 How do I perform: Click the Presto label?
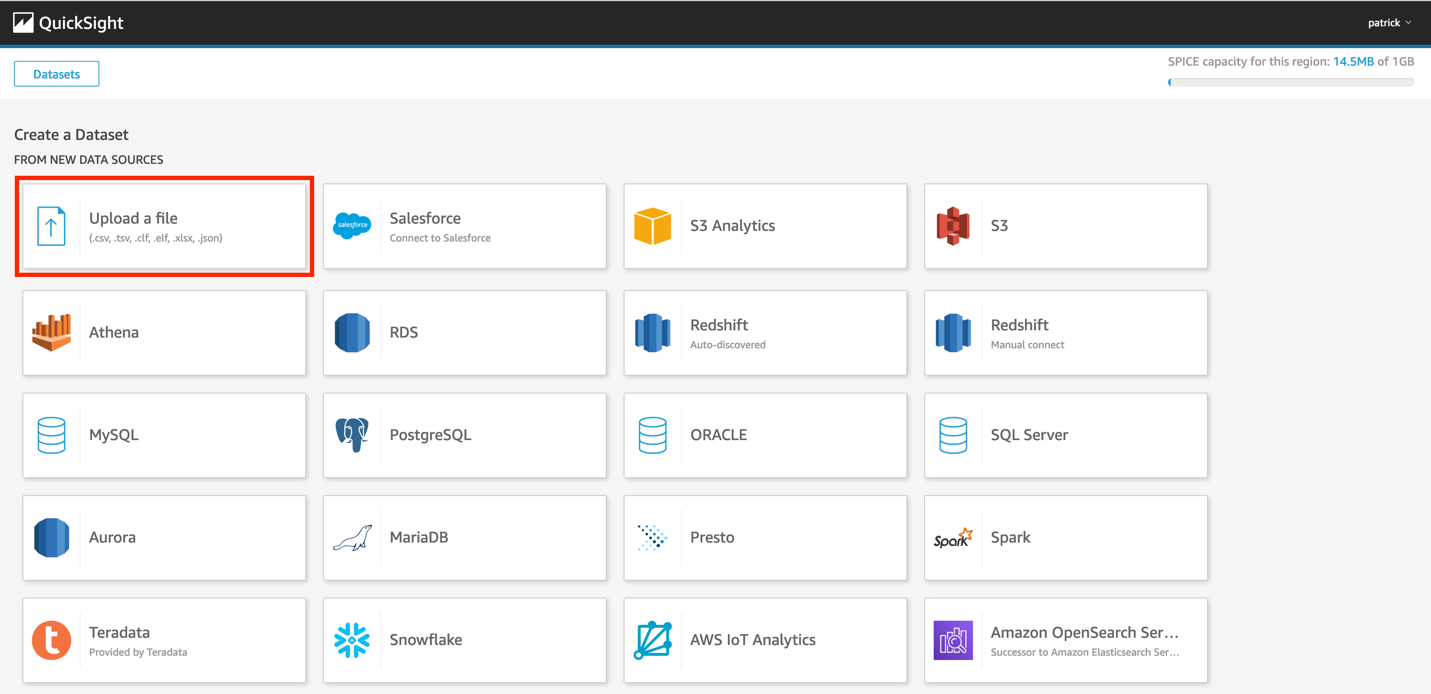(712, 538)
